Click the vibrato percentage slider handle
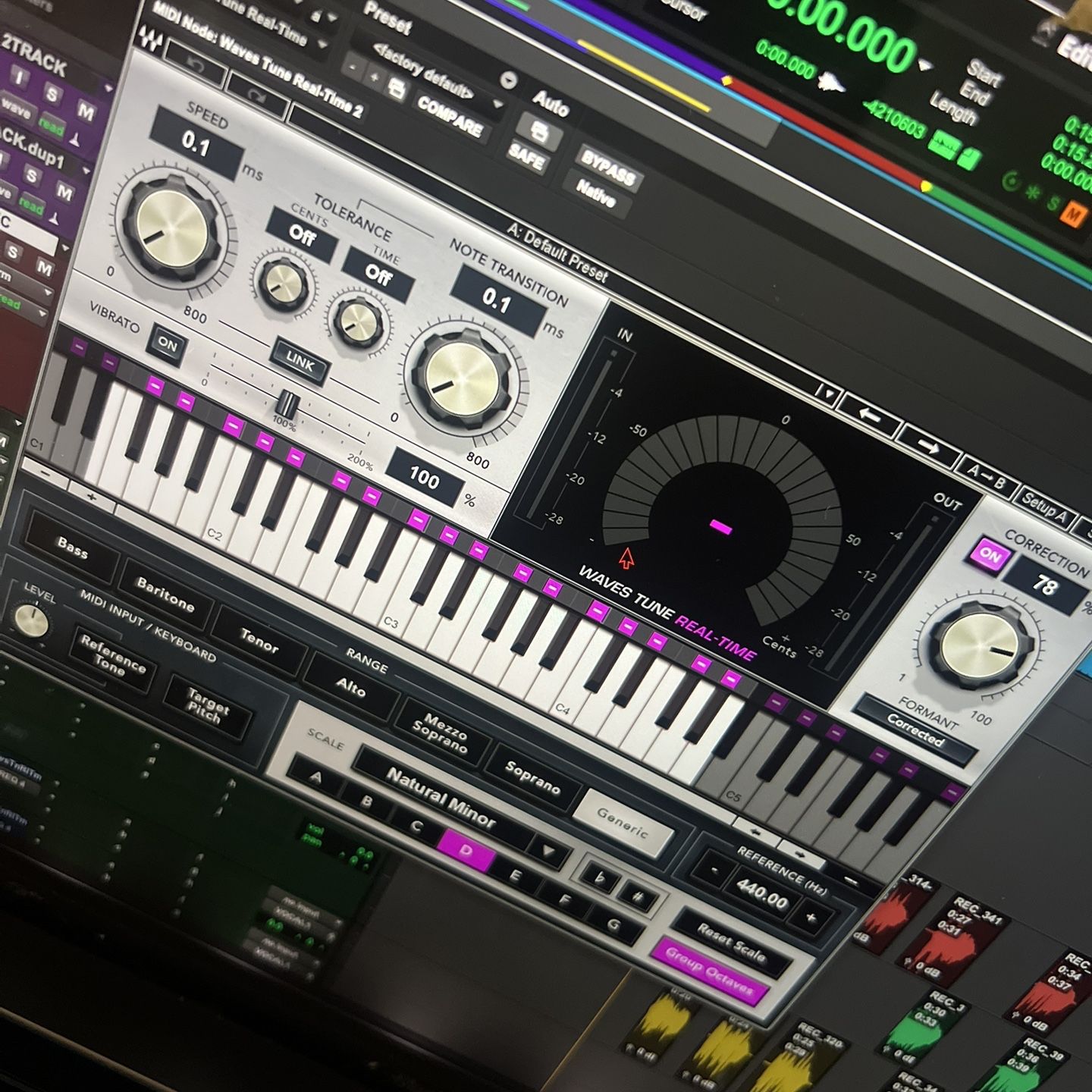 (x=287, y=403)
